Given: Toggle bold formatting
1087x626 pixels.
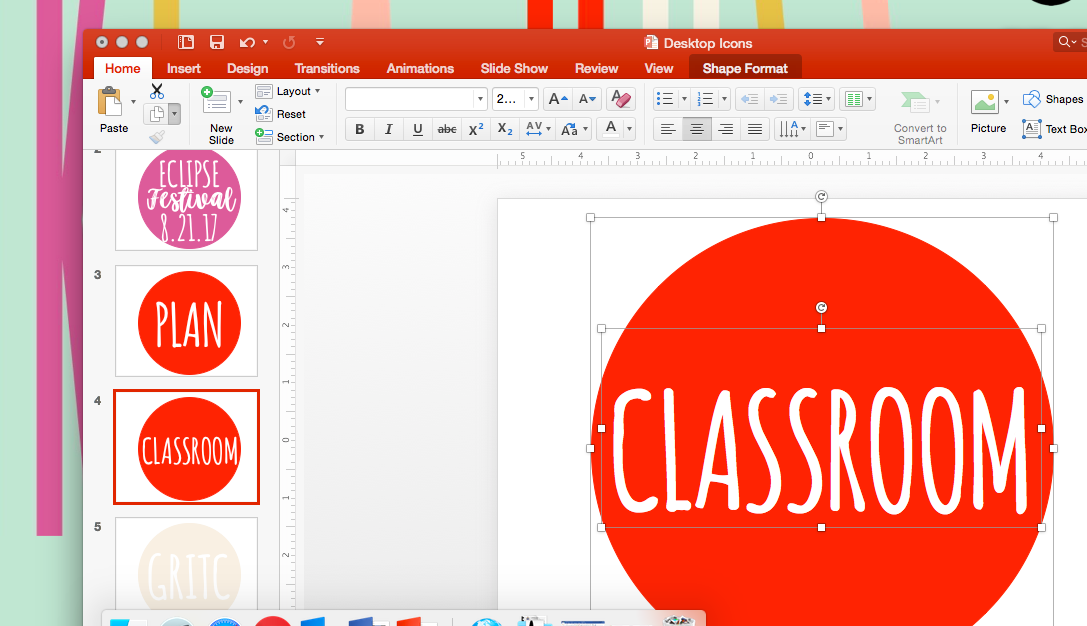Looking at the screenshot, I should (359, 129).
